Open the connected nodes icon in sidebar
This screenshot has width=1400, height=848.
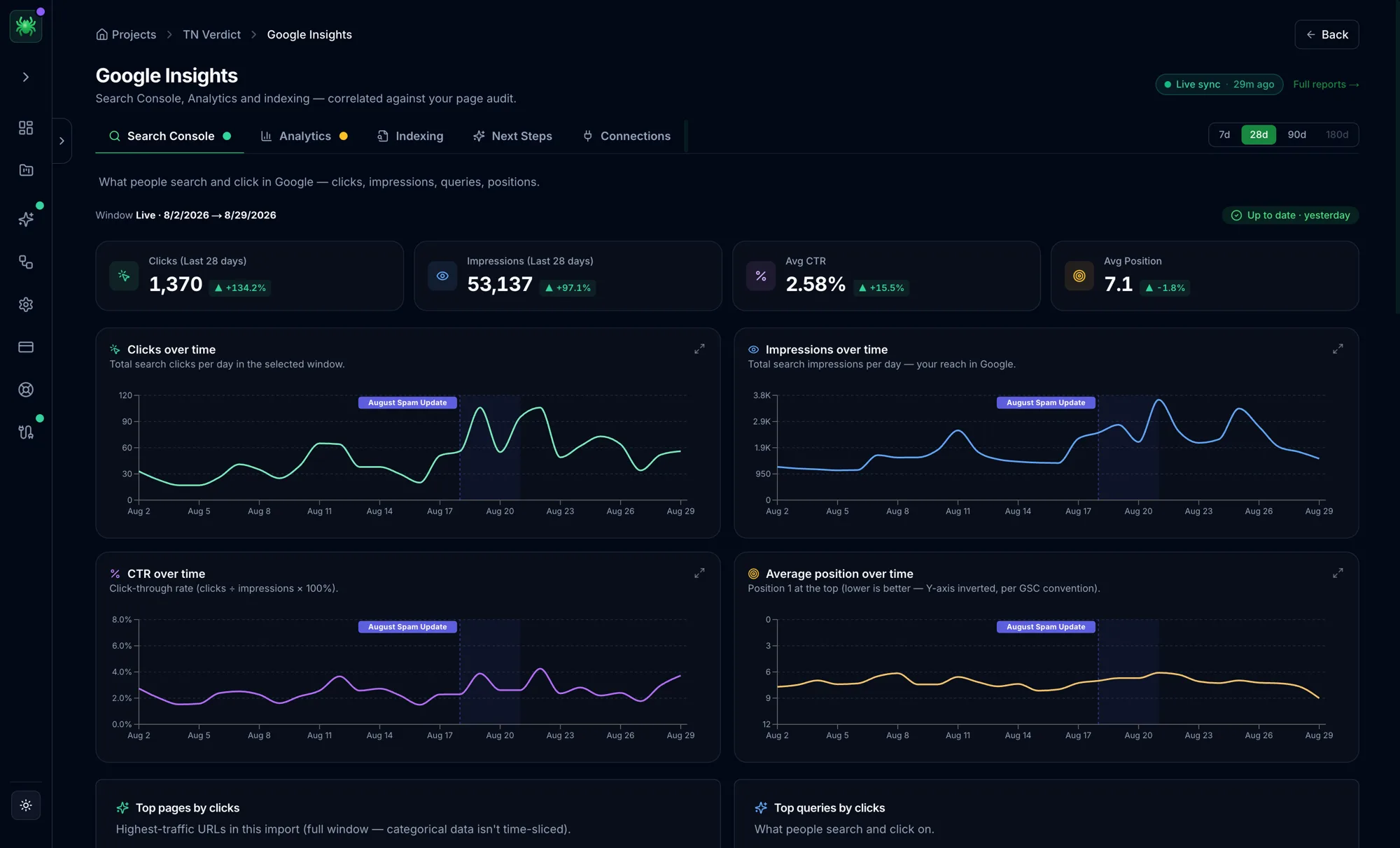click(x=26, y=262)
